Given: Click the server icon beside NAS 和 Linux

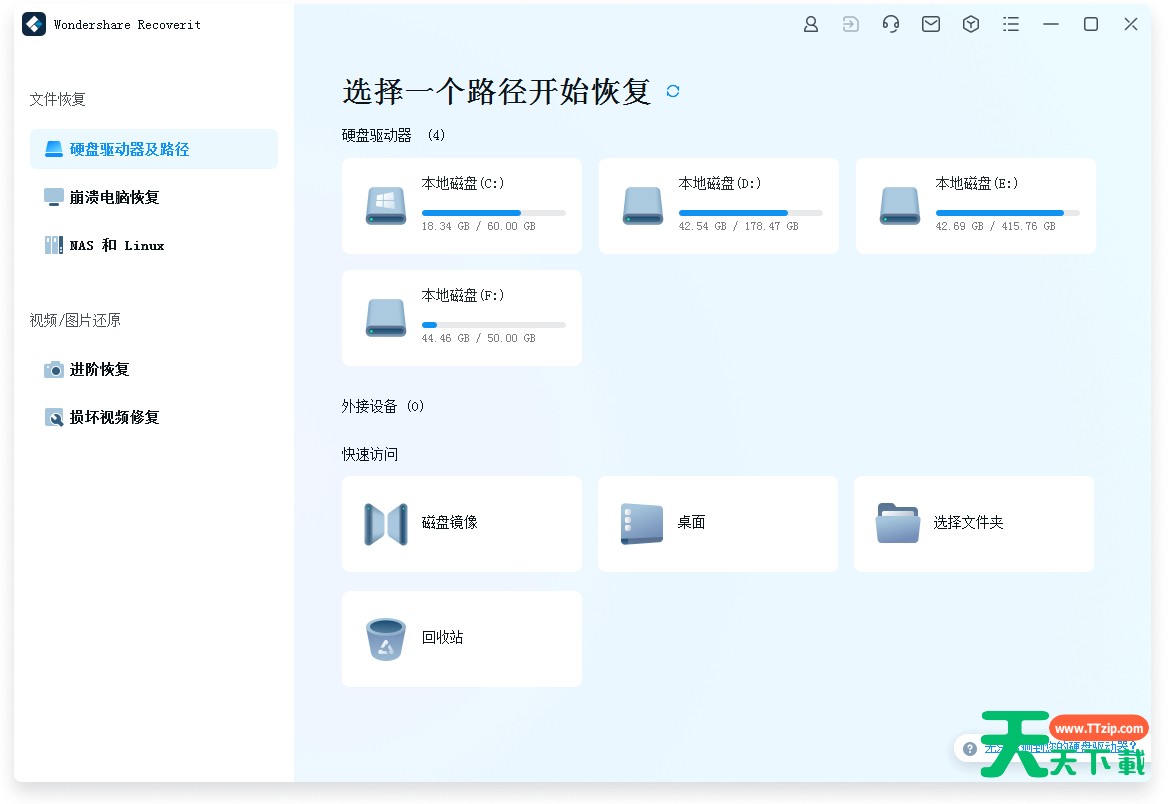Looking at the screenshot, I should click(x=54, y=245).
